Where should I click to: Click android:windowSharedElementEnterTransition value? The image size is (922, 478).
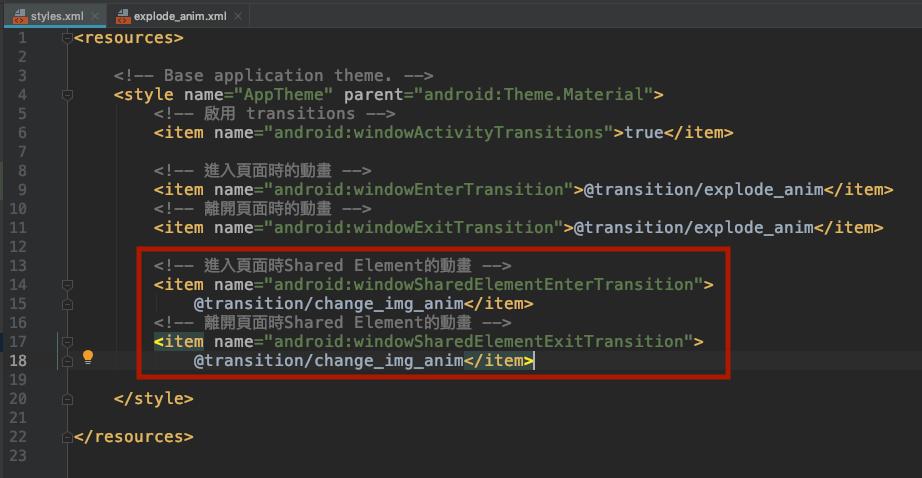pos(484,285)
